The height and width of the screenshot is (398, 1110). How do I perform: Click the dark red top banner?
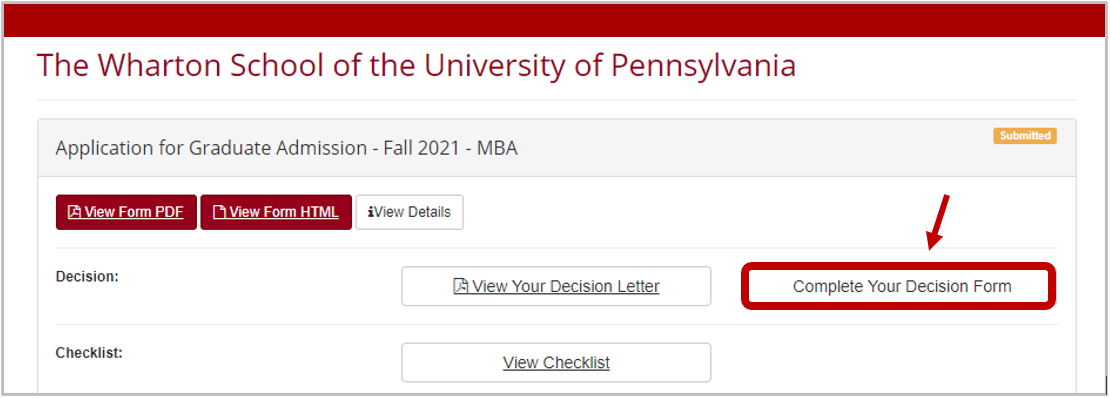[x=555, y=20]
